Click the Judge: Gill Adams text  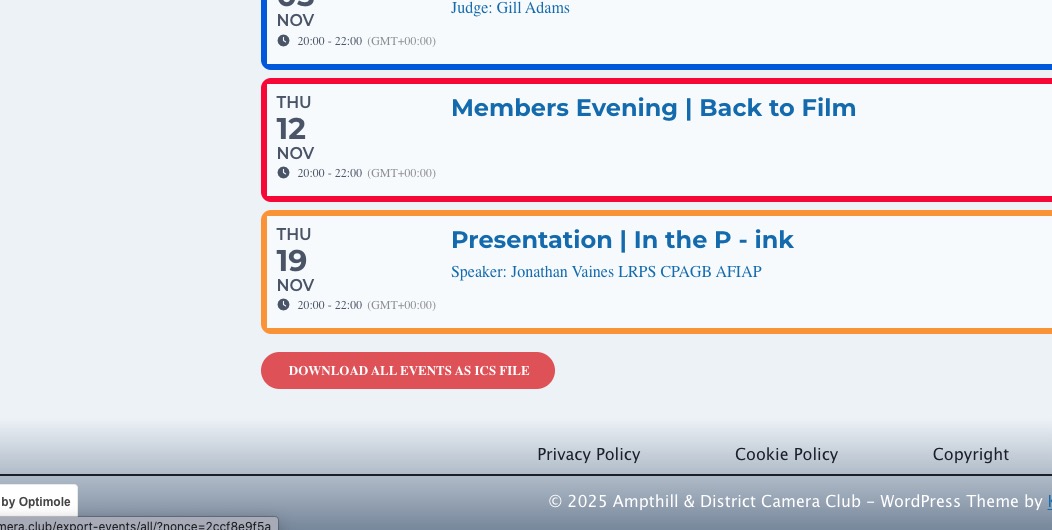[510, 9]
